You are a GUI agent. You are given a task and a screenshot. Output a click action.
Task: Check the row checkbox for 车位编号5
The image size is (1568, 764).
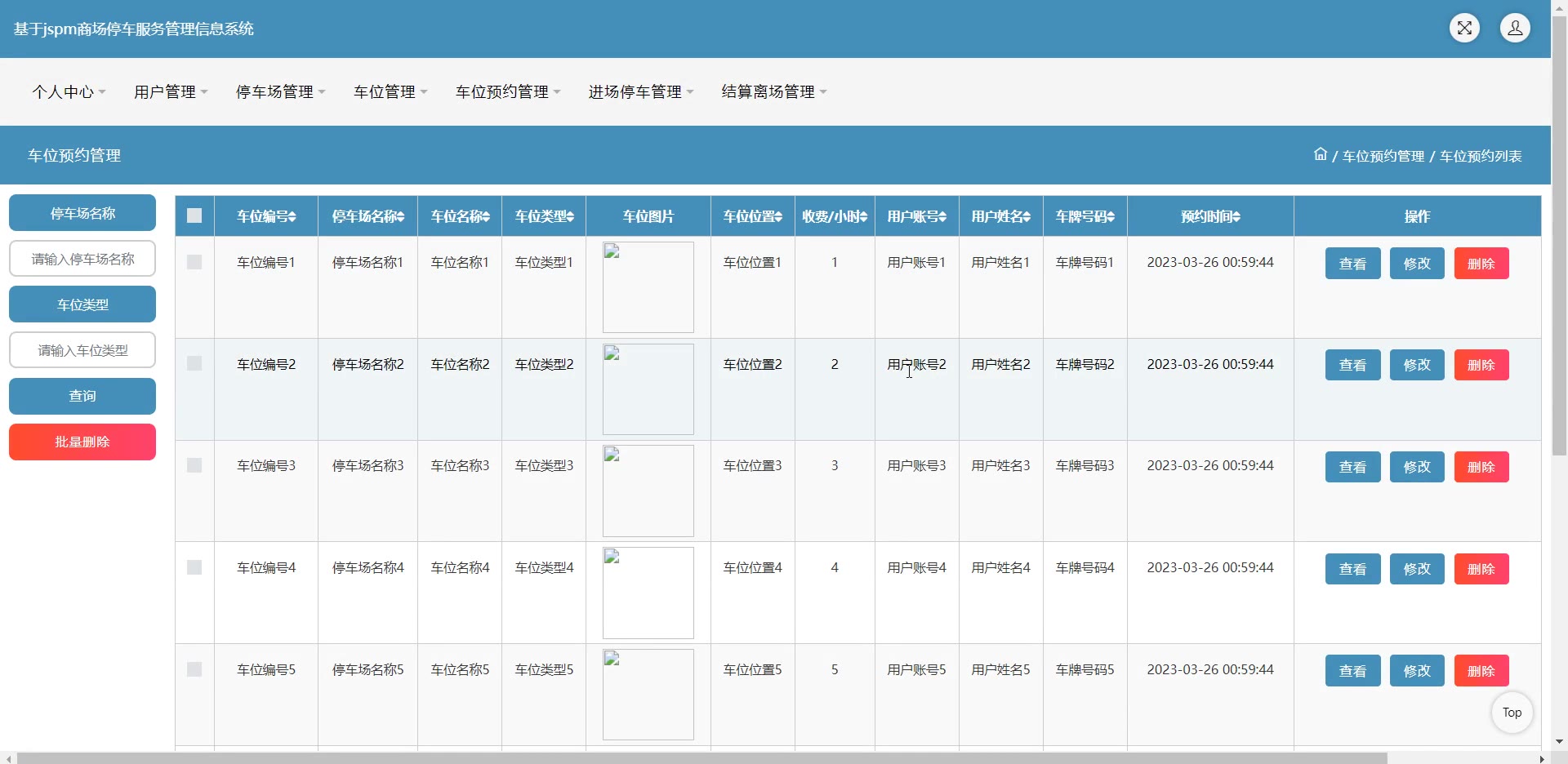[x=194, y=669]
